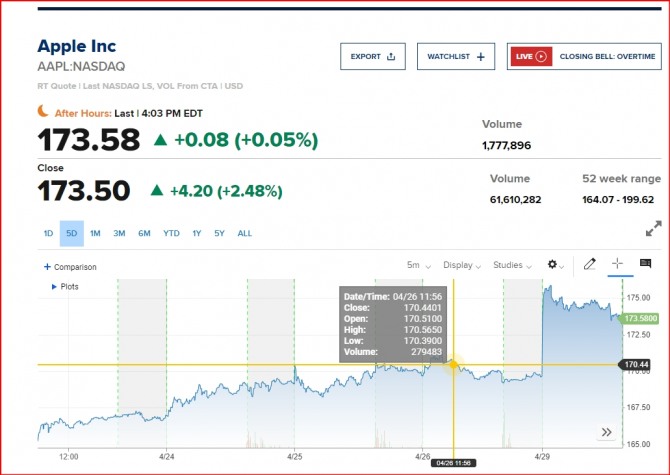The height and width of the screenshot is (475, 670).
Task: Switch to the 1D range tab
Action: click(x=48, y=234)
